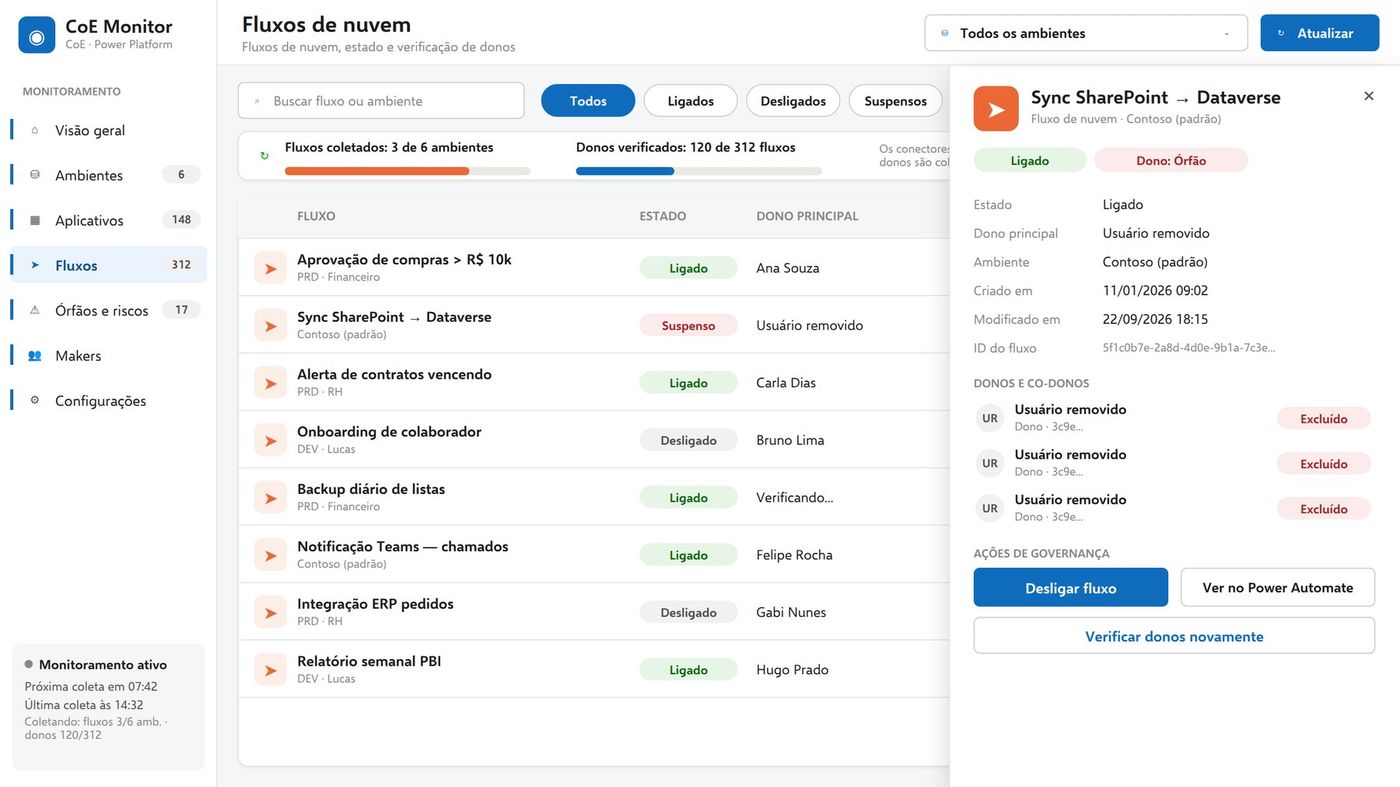1400x787 pixels.
Task: Click UR avatar of second removed owner
Action: [x=990, y=463]
